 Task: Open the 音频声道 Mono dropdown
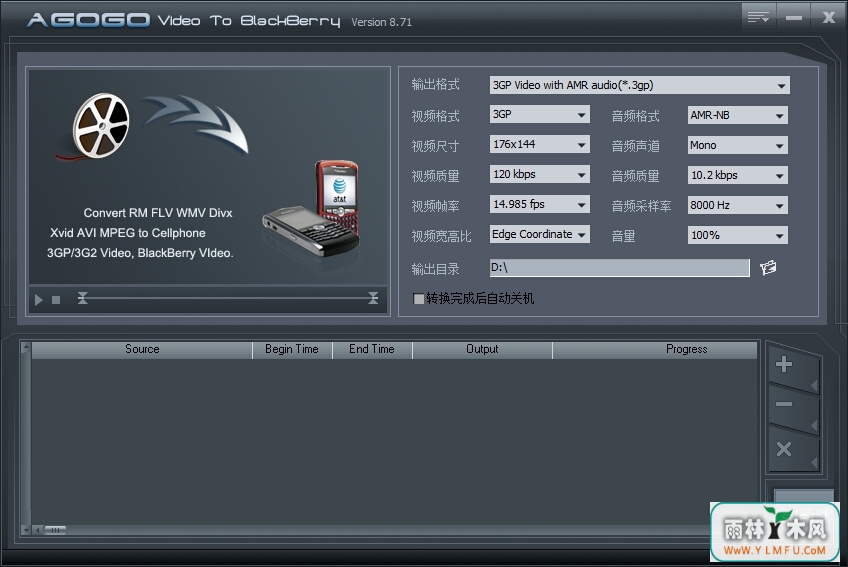(738, 145)
